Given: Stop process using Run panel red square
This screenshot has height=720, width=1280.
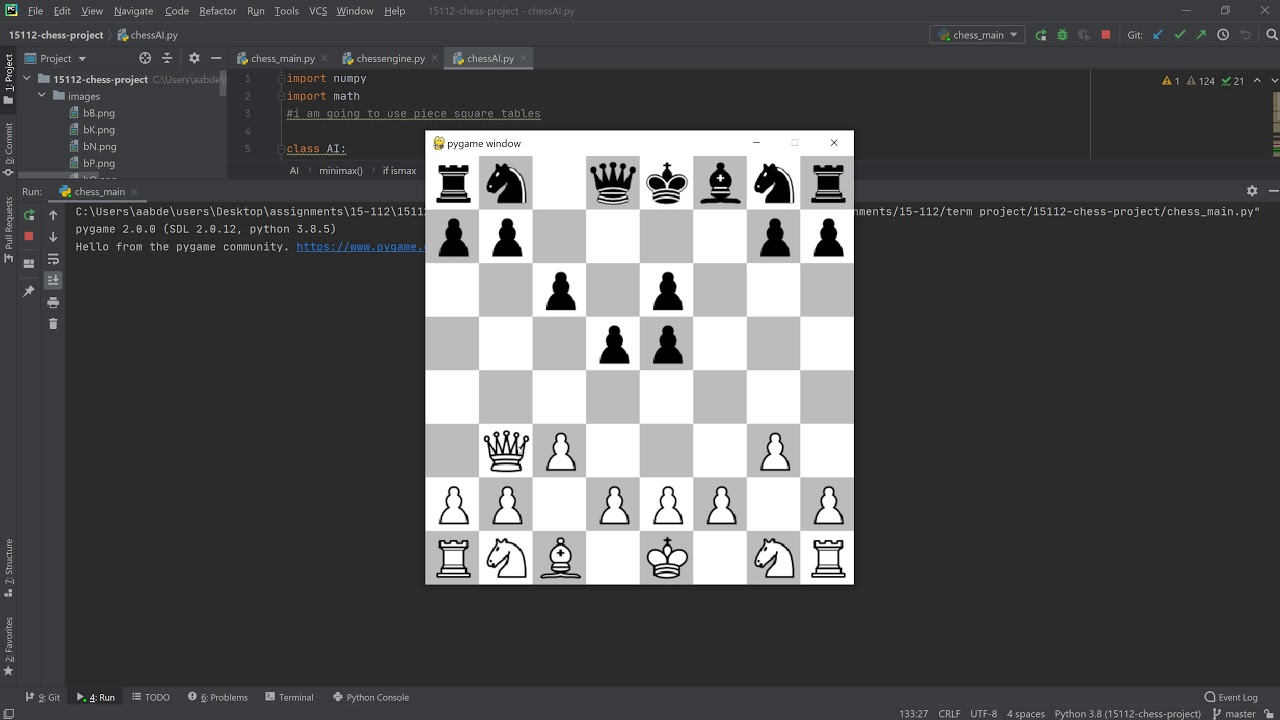Looking at the screenshot, I should coord(29,236).
